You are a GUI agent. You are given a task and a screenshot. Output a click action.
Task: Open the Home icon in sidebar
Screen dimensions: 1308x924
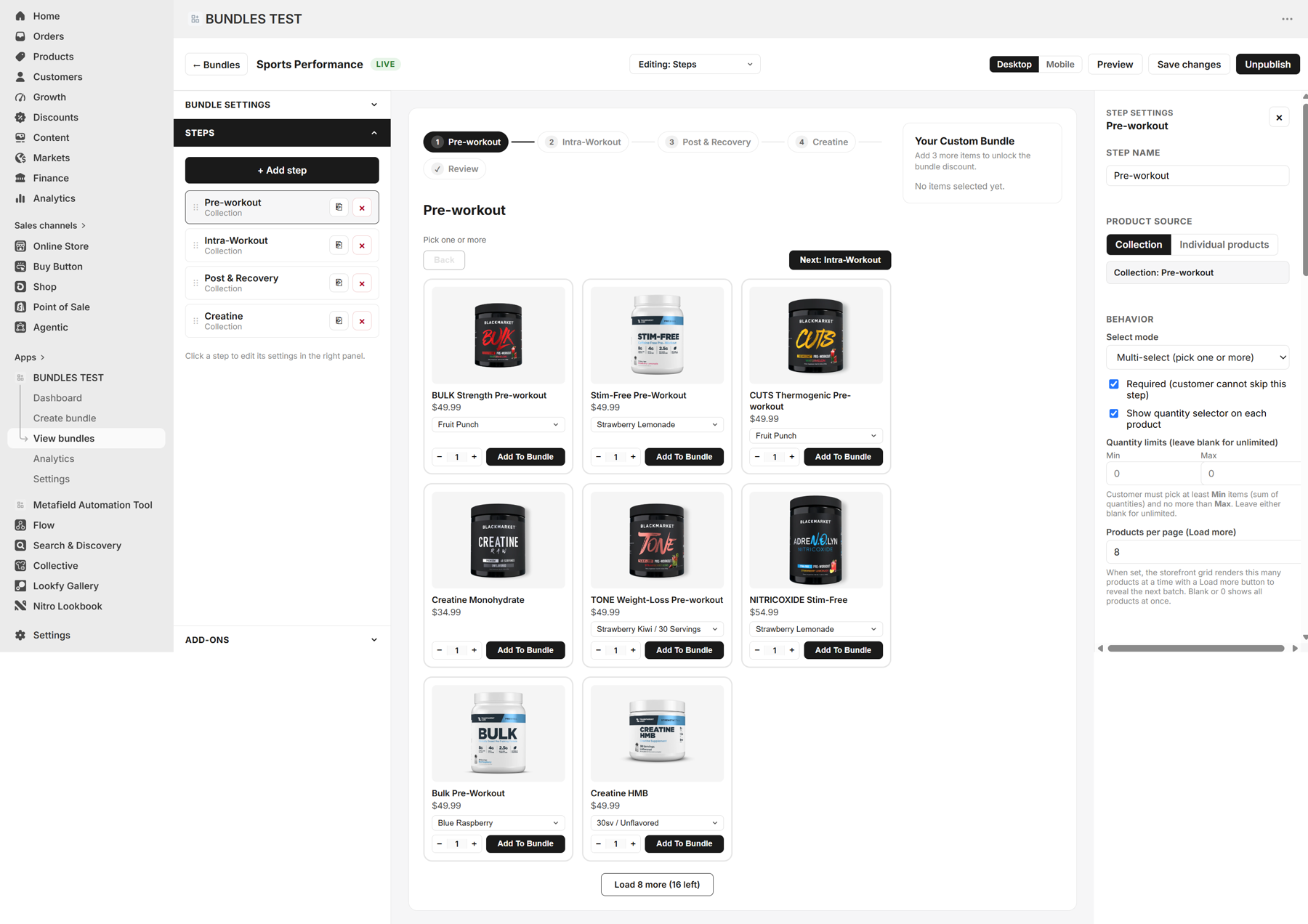coord(20,16)
